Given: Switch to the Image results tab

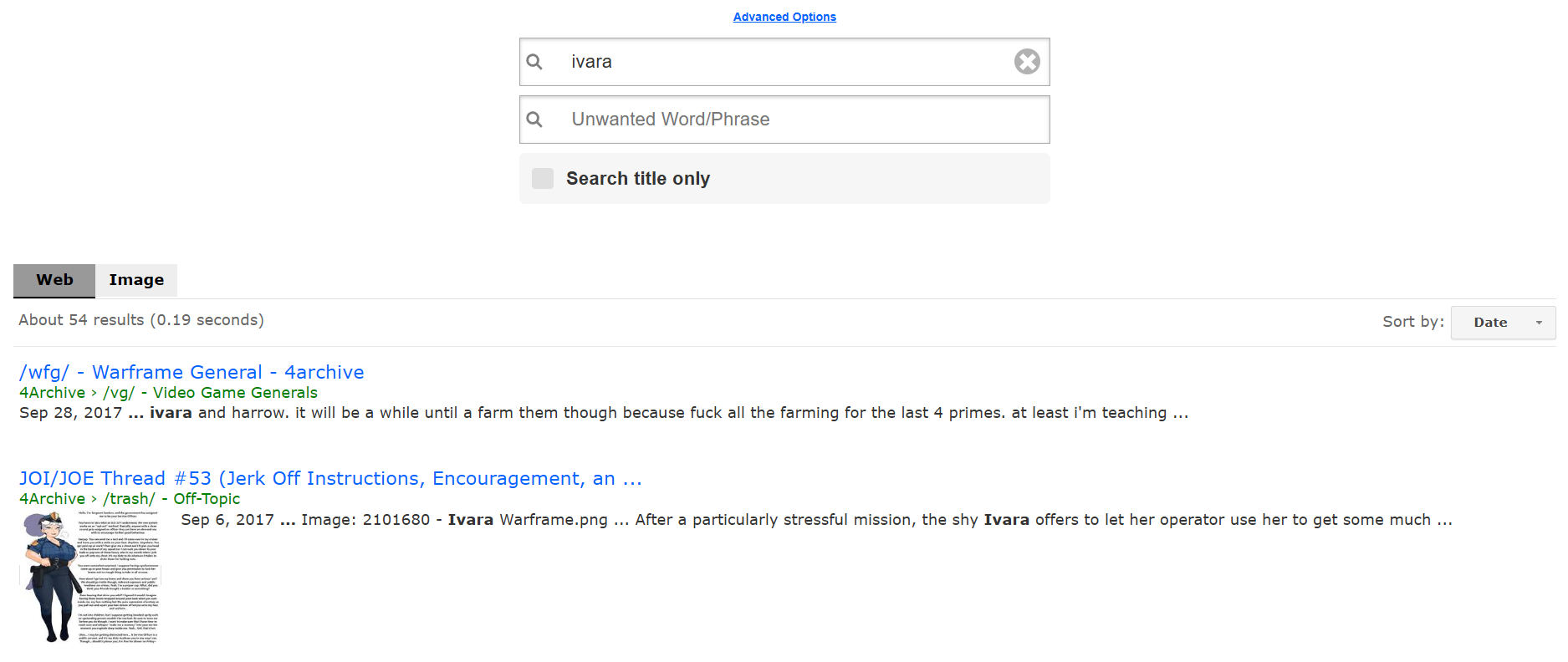Looking at the screenshot, I should 136,280.
